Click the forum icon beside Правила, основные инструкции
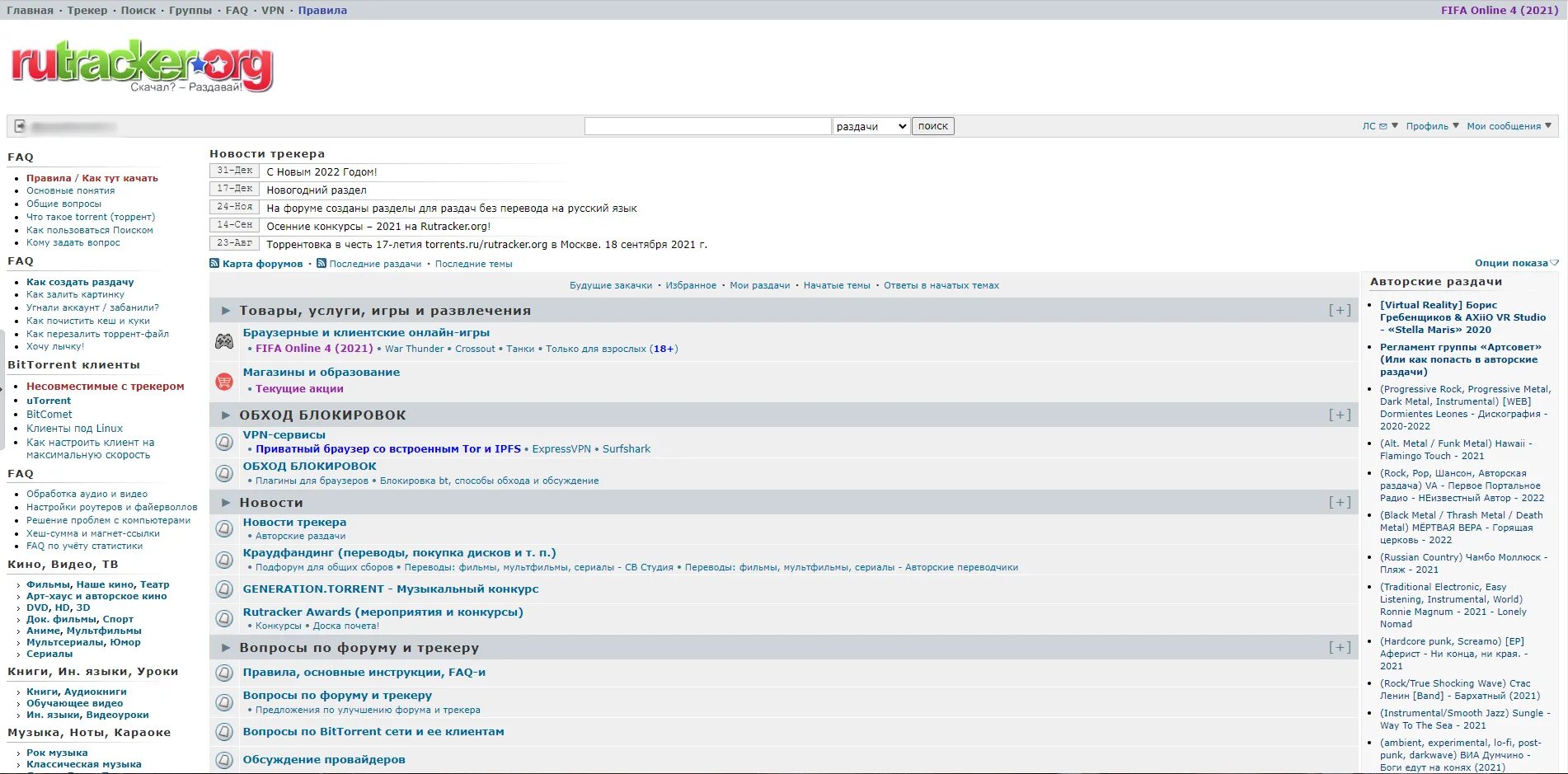Screen dimensions: 1568x774 (x=224, y=673)
